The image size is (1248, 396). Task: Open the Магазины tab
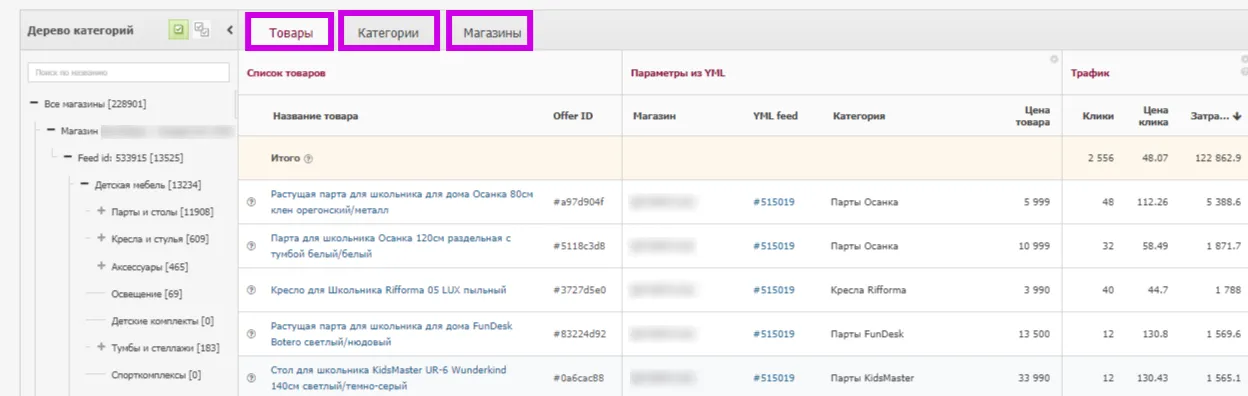[x=491, y=32]
